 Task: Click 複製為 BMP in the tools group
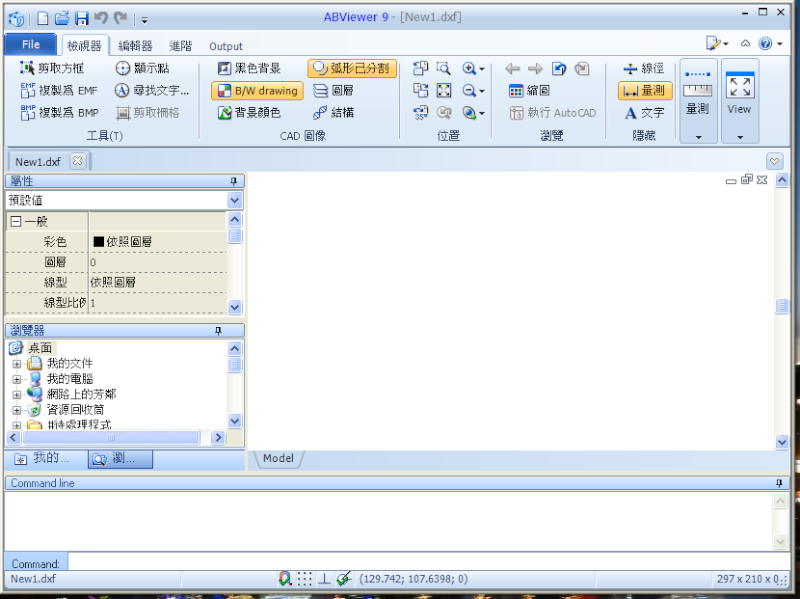click(59, 113)
